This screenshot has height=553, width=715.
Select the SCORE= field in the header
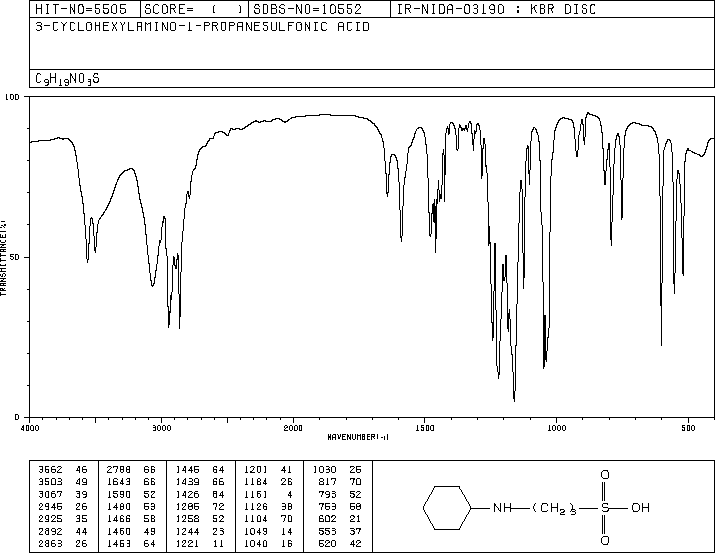(193, 9)
